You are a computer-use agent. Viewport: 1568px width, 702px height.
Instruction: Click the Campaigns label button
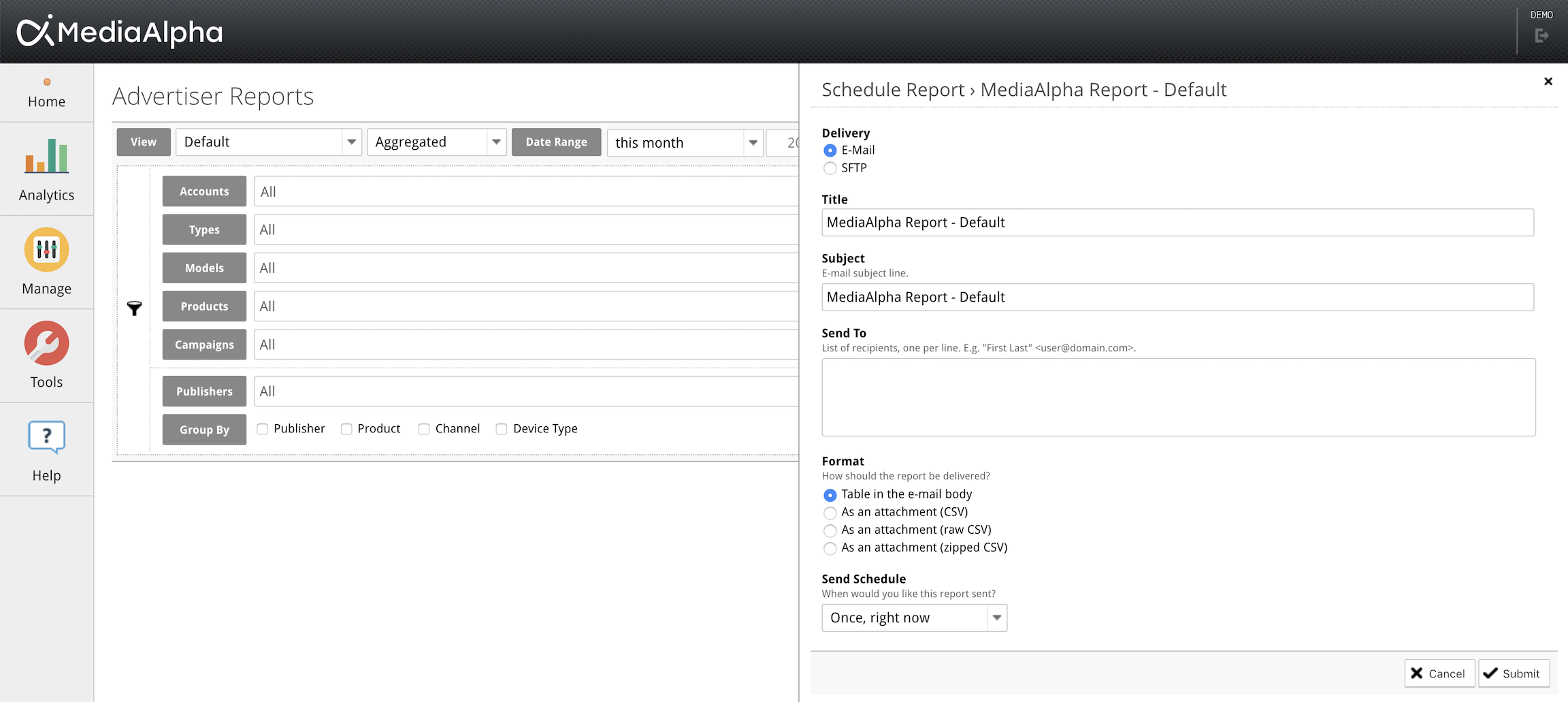coord(204,345)
